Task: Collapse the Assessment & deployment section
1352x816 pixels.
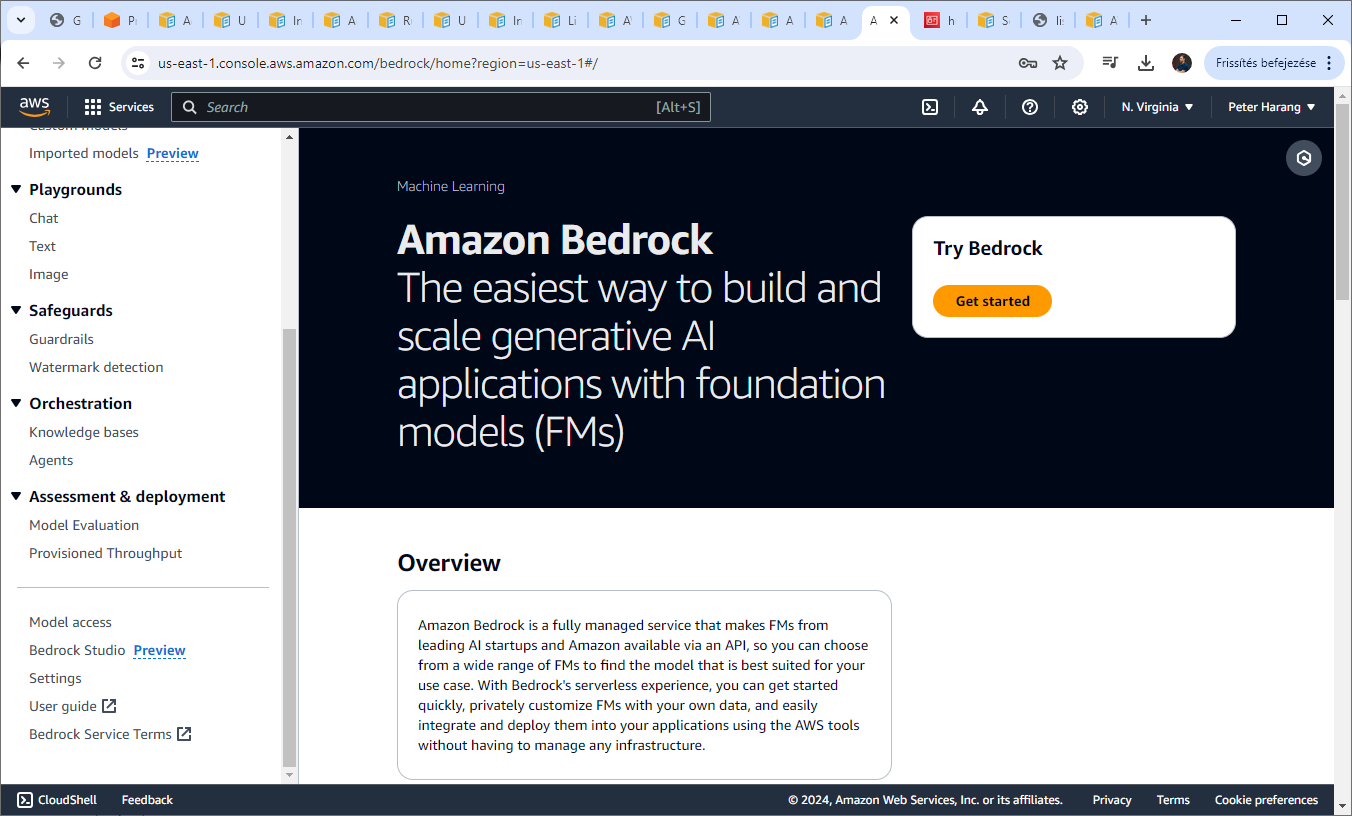Action: 16,496
